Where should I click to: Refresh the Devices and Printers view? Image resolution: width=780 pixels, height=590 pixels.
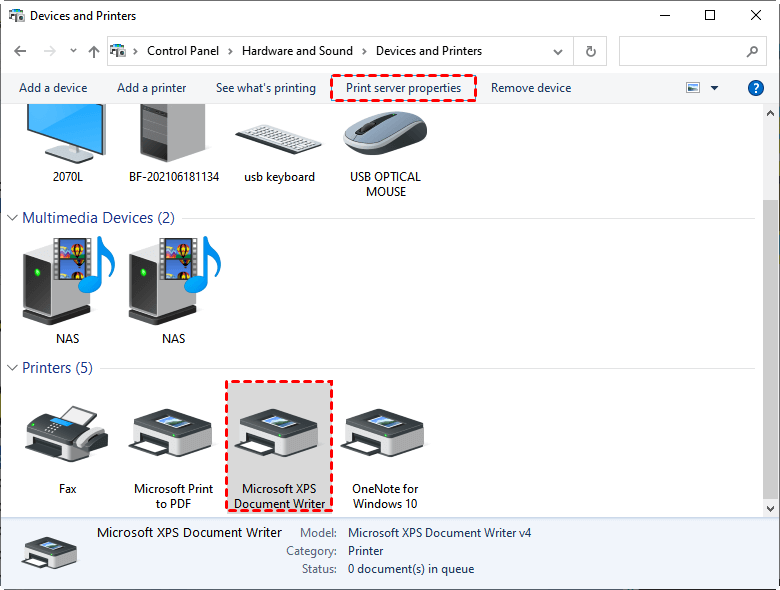590,51
